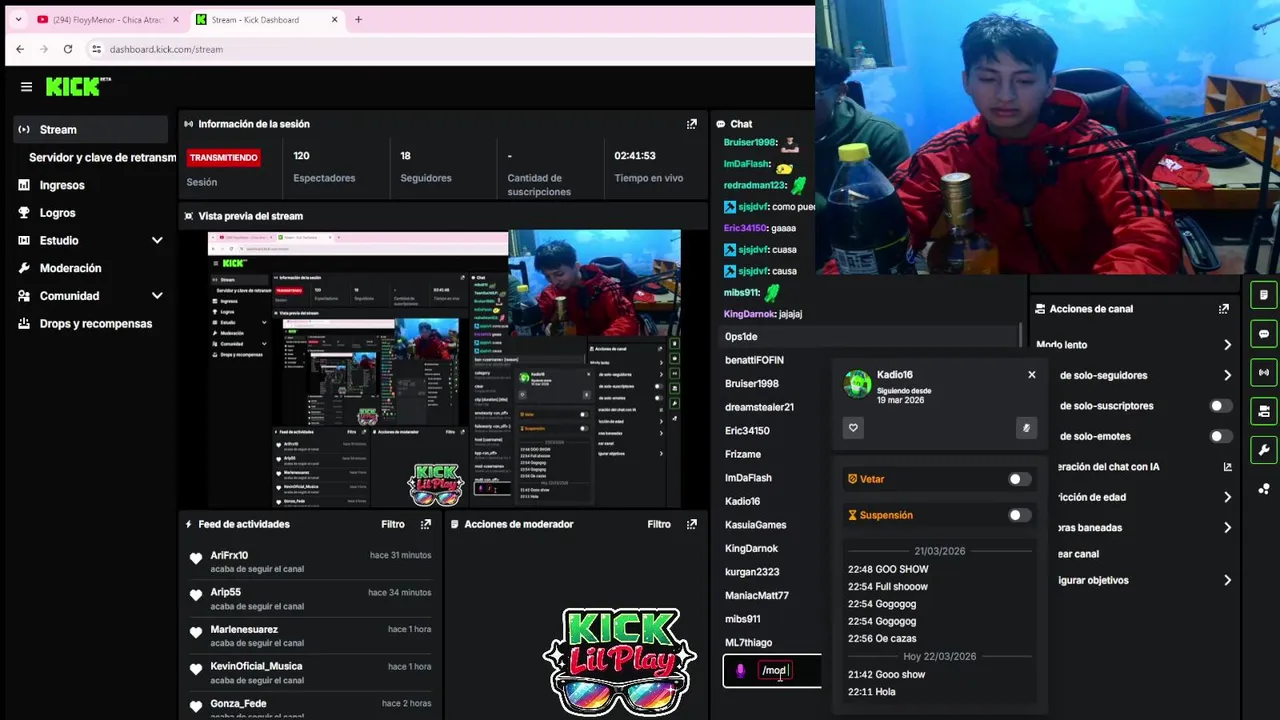Select KingDarnok from the user list

coord(751,548)
